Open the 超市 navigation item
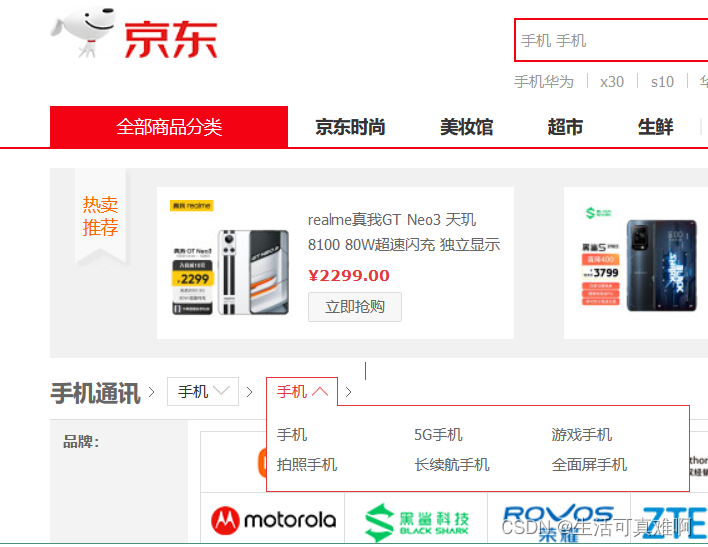This screenshot has height=547, width=708. 565,127
